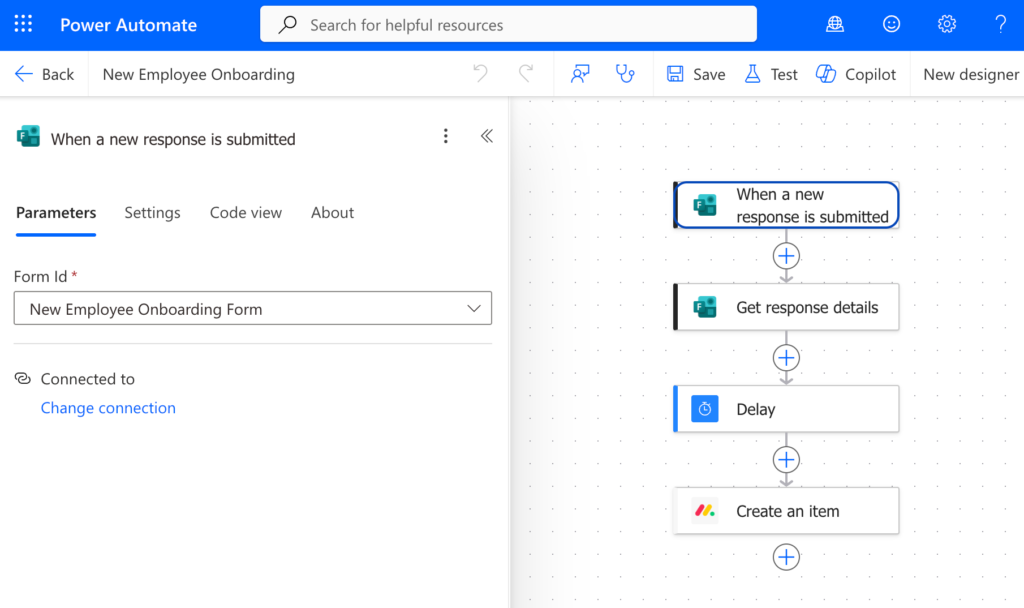Click the Back arrow icon
The height and width of the screenshot is (608, 1024).
coord(24,74)
